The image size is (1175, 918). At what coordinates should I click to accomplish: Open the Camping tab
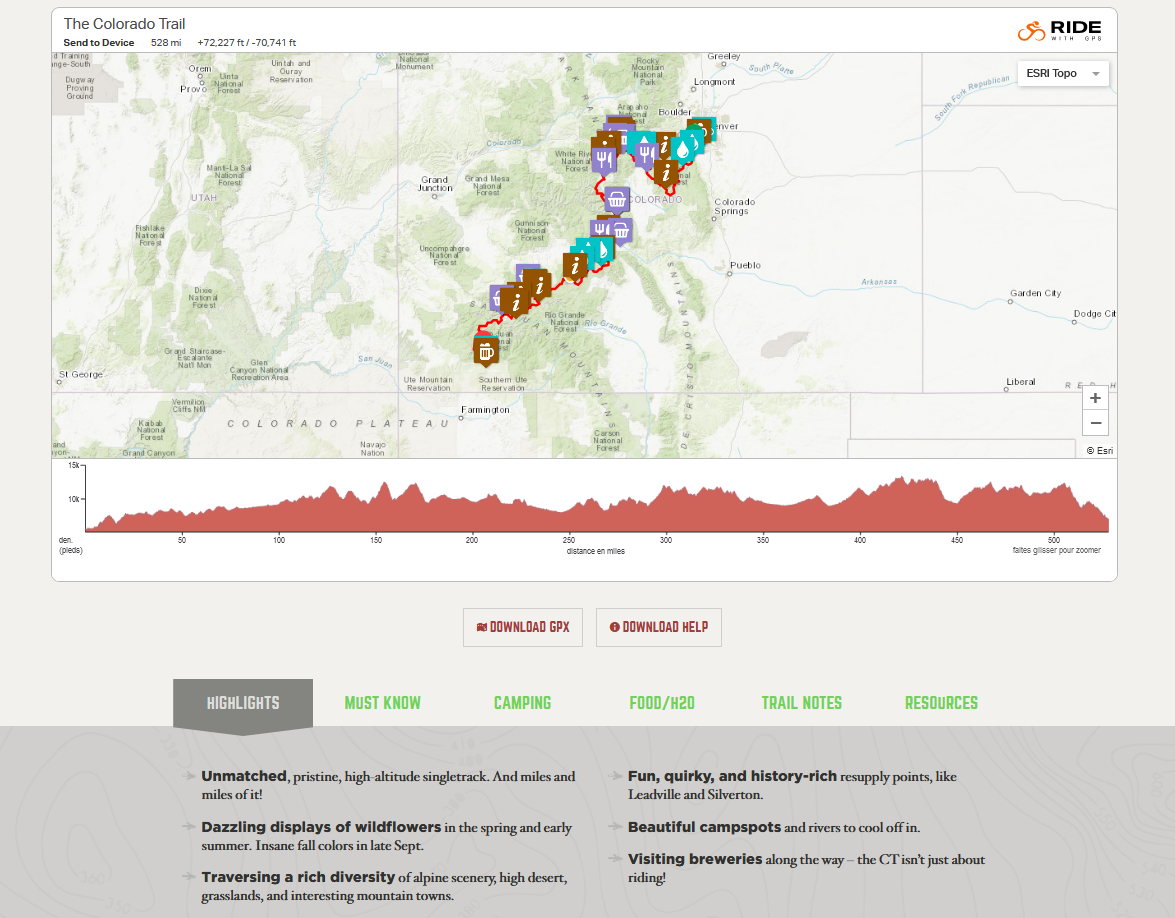522,703
